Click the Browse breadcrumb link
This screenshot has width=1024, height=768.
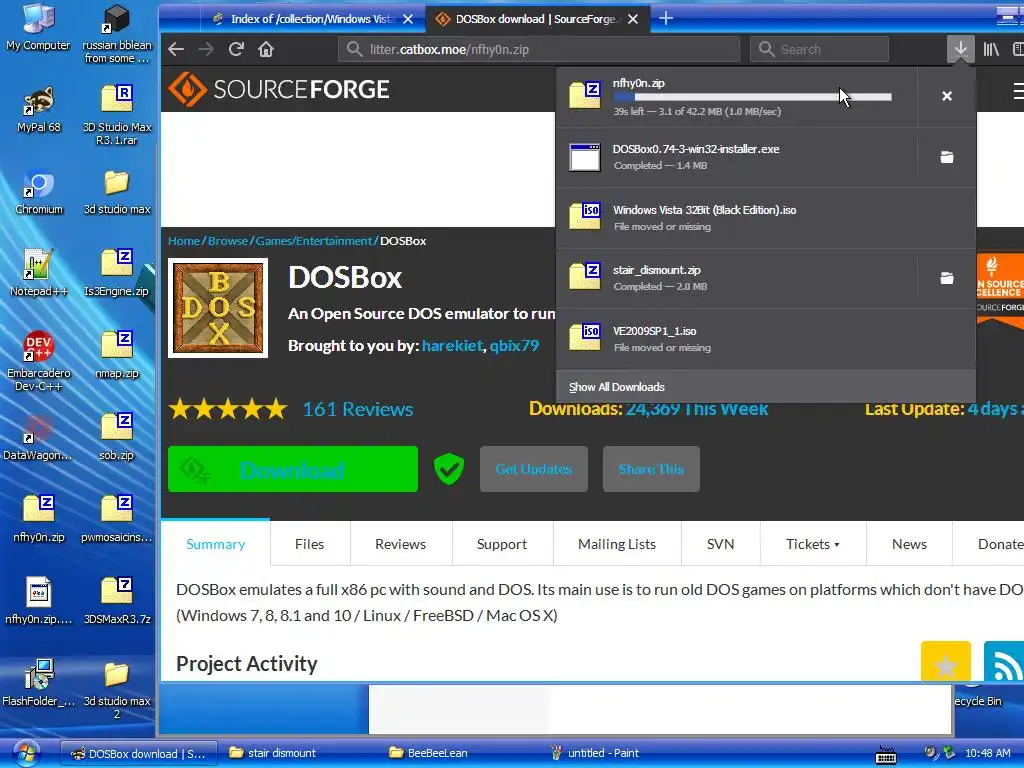tap(228, 241)
